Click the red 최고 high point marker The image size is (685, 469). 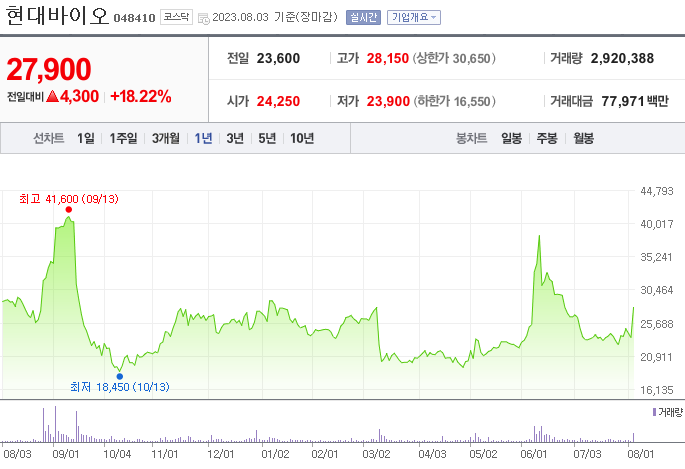(69, 210)
